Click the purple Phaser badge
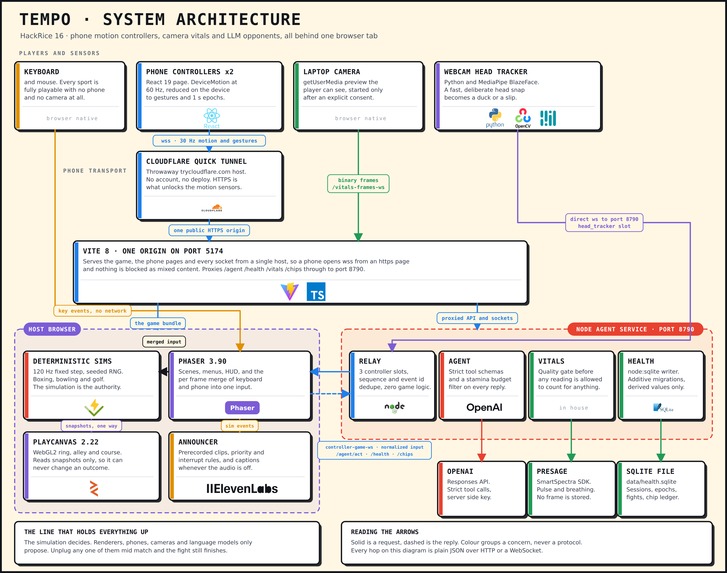The height and width of the screenshot is (573, 727). tap(242, 407)
